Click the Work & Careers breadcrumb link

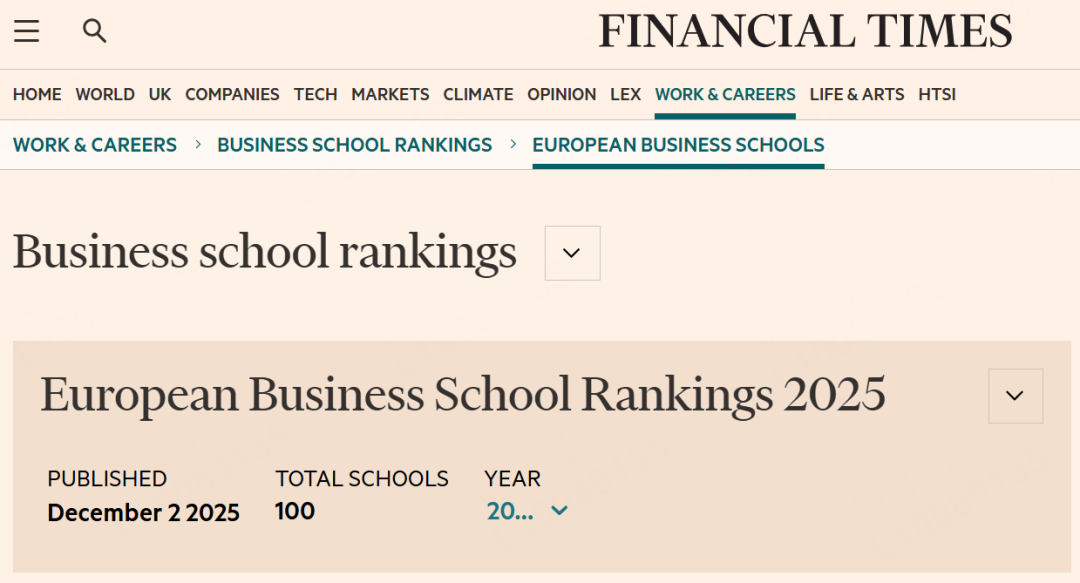pyautogui.click(x=95, y=145)
